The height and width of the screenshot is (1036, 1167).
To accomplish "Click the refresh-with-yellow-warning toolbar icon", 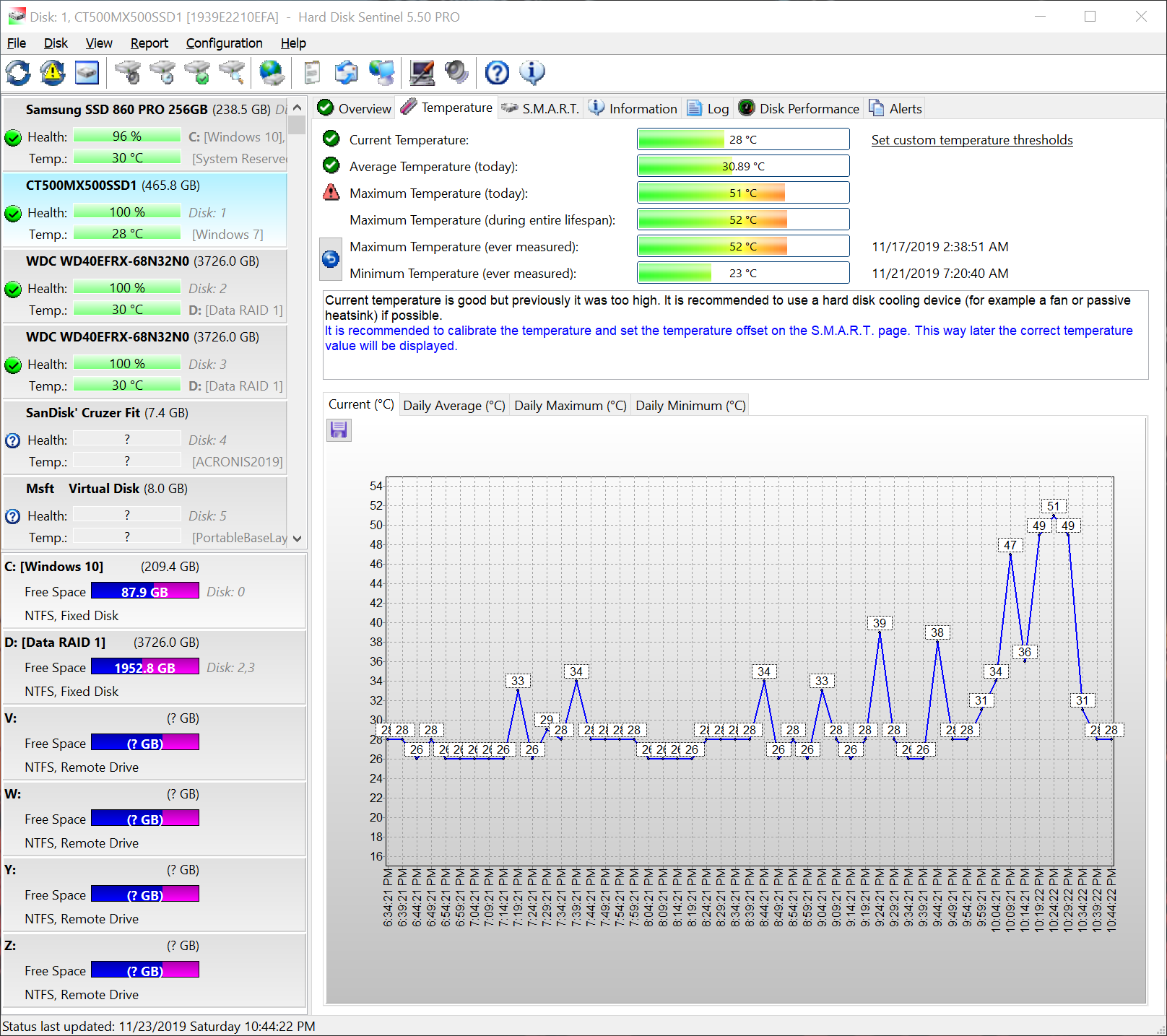I will pyautogui.click(x=52, y=72).
